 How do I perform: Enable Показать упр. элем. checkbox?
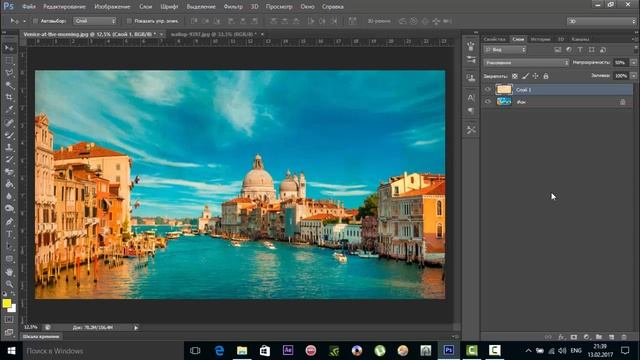(x=129, y=21)
